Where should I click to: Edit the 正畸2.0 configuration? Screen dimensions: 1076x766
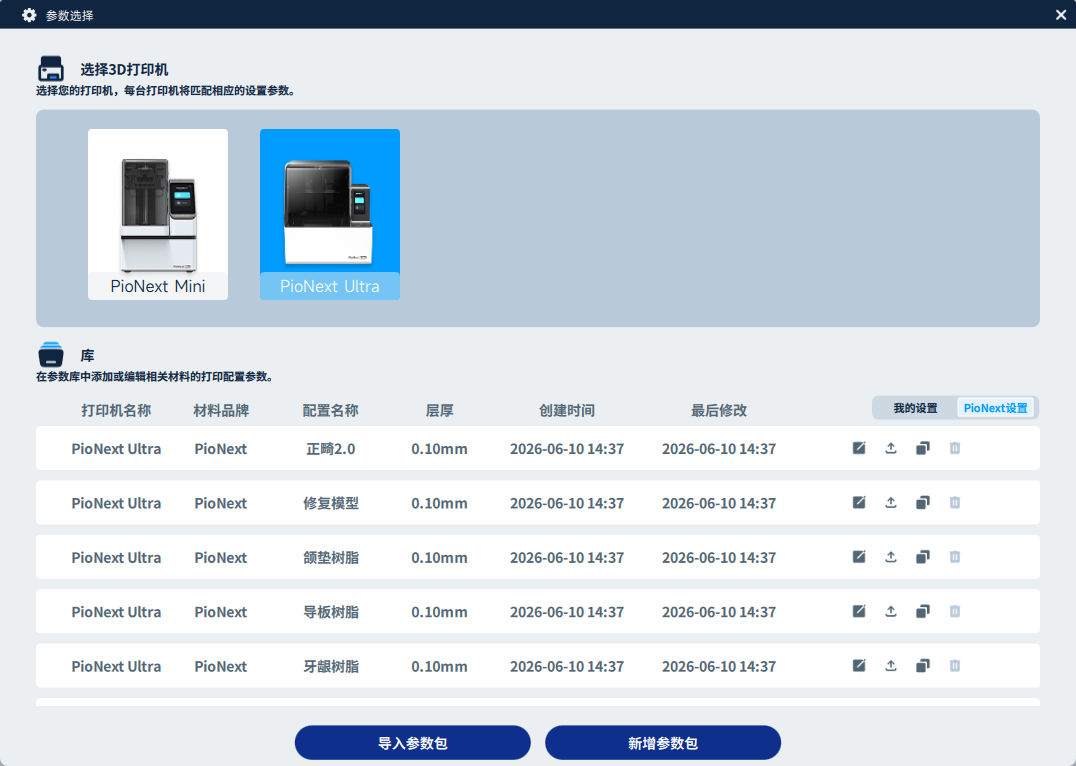point(858,448)
